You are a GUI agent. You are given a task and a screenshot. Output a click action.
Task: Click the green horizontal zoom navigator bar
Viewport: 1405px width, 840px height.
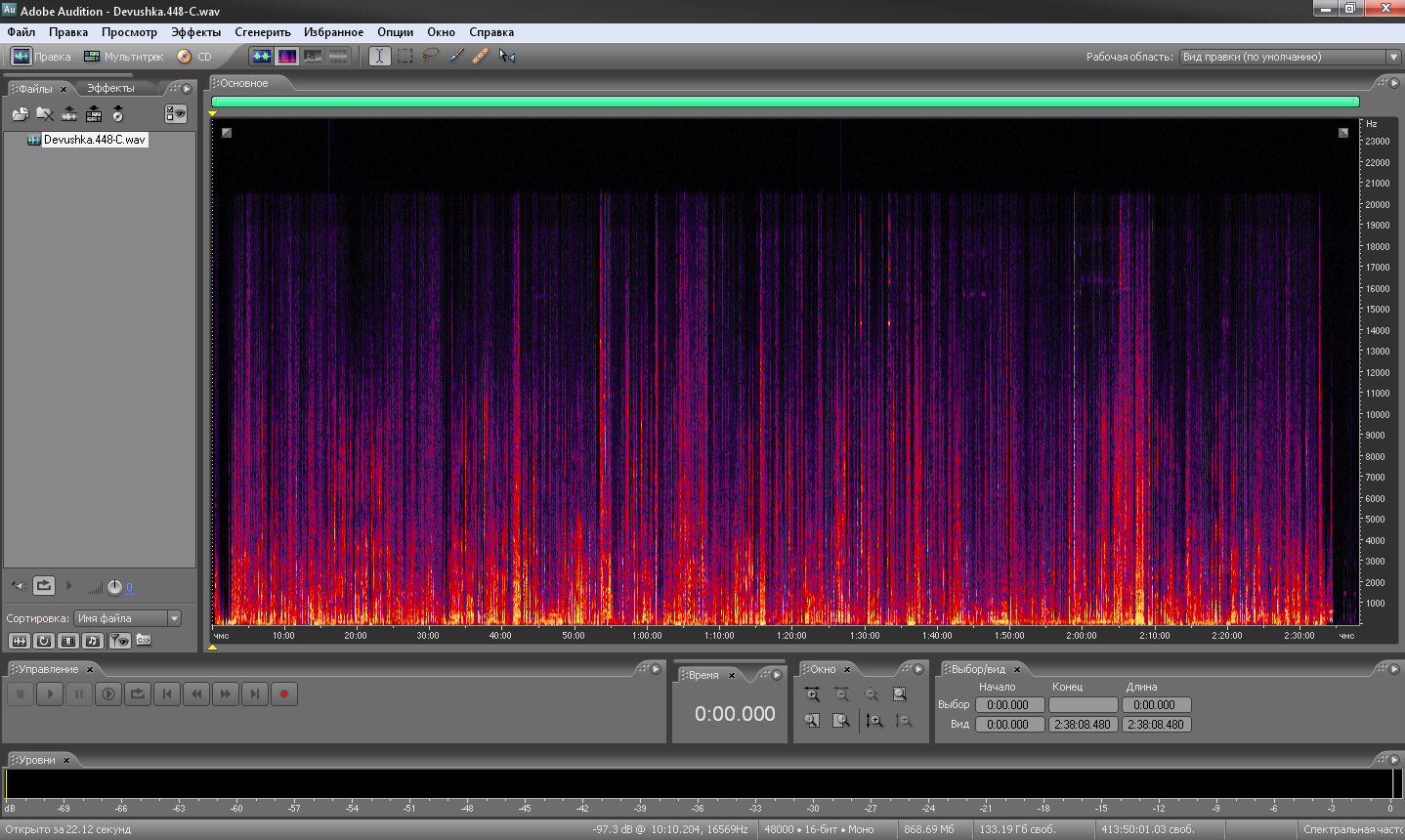click(785, 102)
